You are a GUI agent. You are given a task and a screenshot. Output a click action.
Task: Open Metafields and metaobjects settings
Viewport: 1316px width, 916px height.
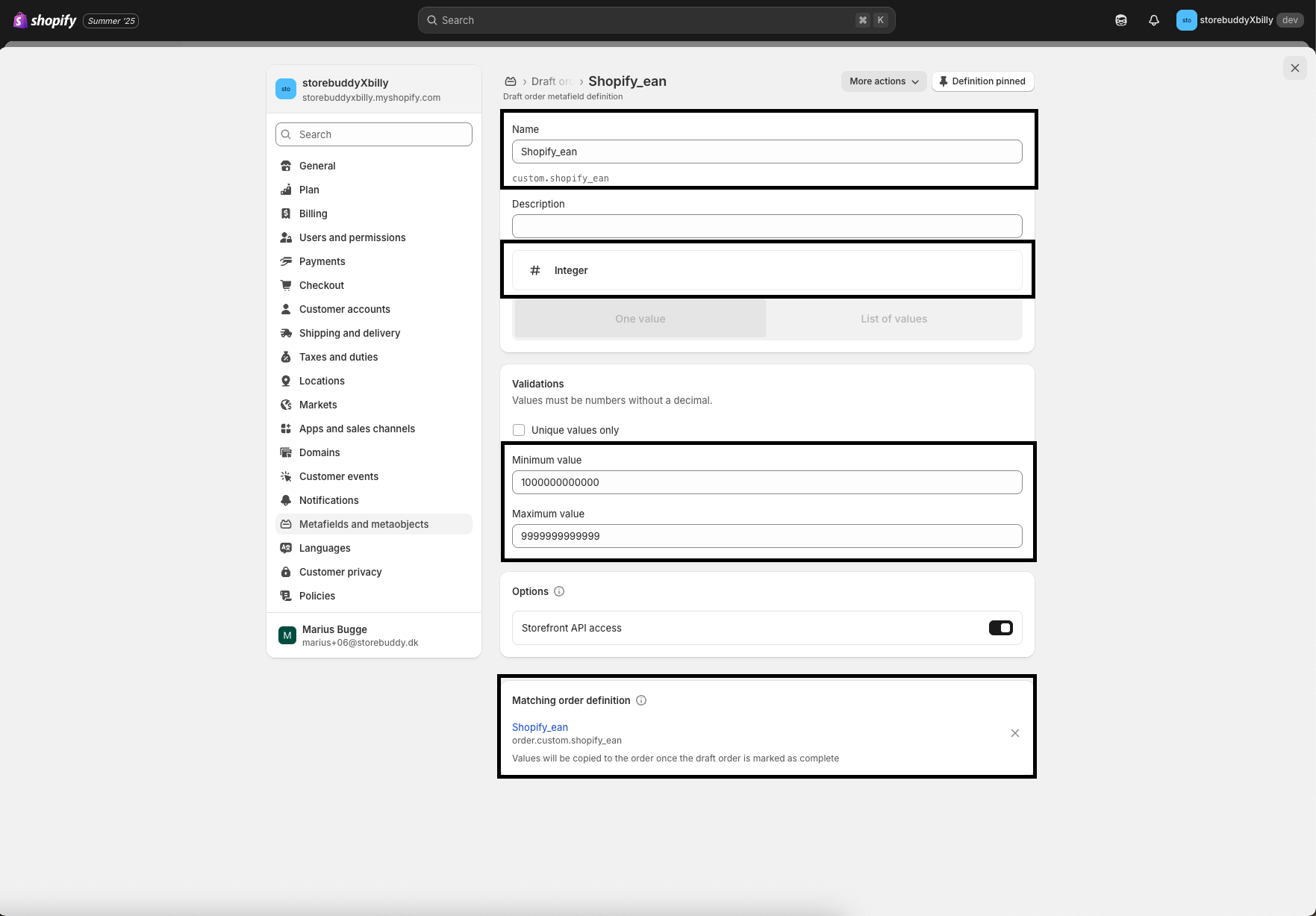pos(374,524)
